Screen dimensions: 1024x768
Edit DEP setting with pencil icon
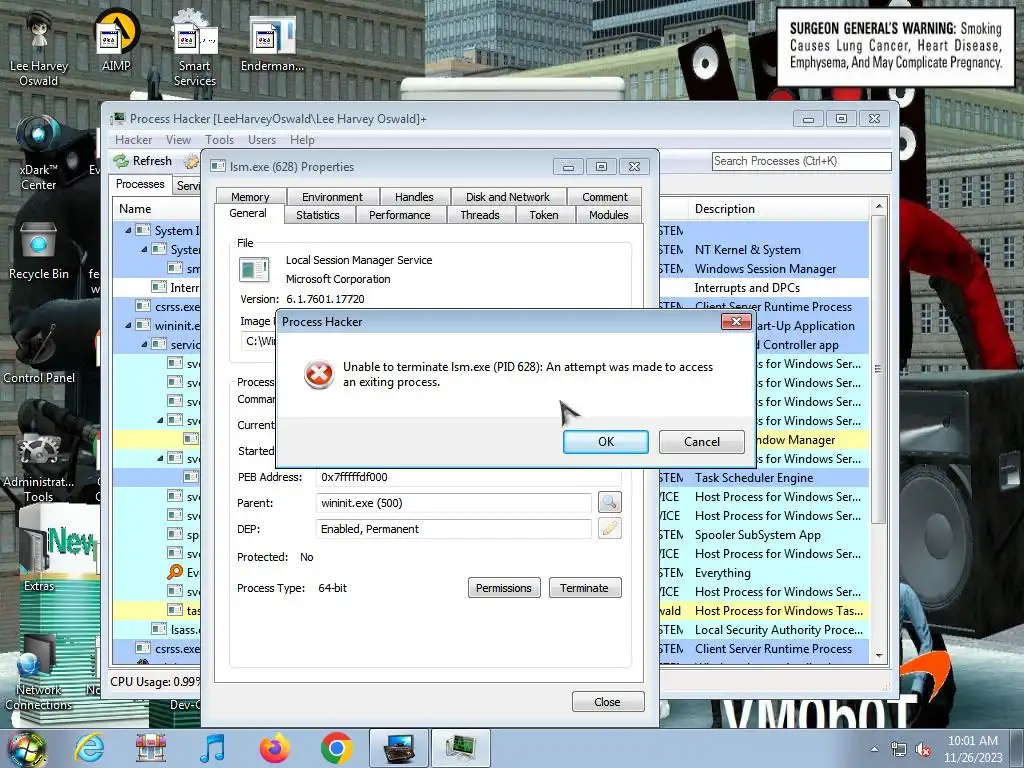[x=609, y=528]
